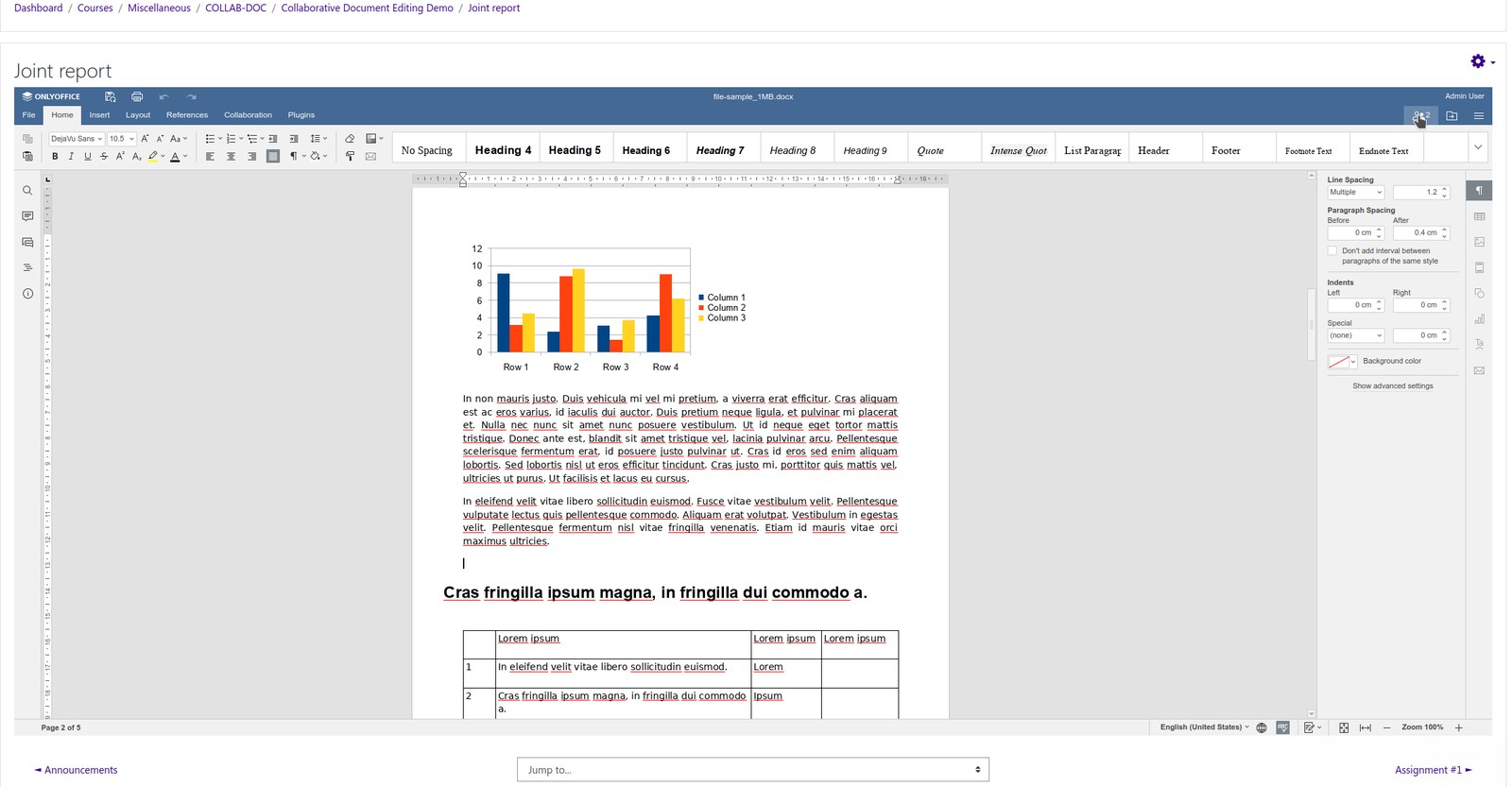Open the Dashboard breadcrumb link
Image resolution: width=1512 pixels, height=787 pixels.
pyautogui.click(x=38, y=8)
